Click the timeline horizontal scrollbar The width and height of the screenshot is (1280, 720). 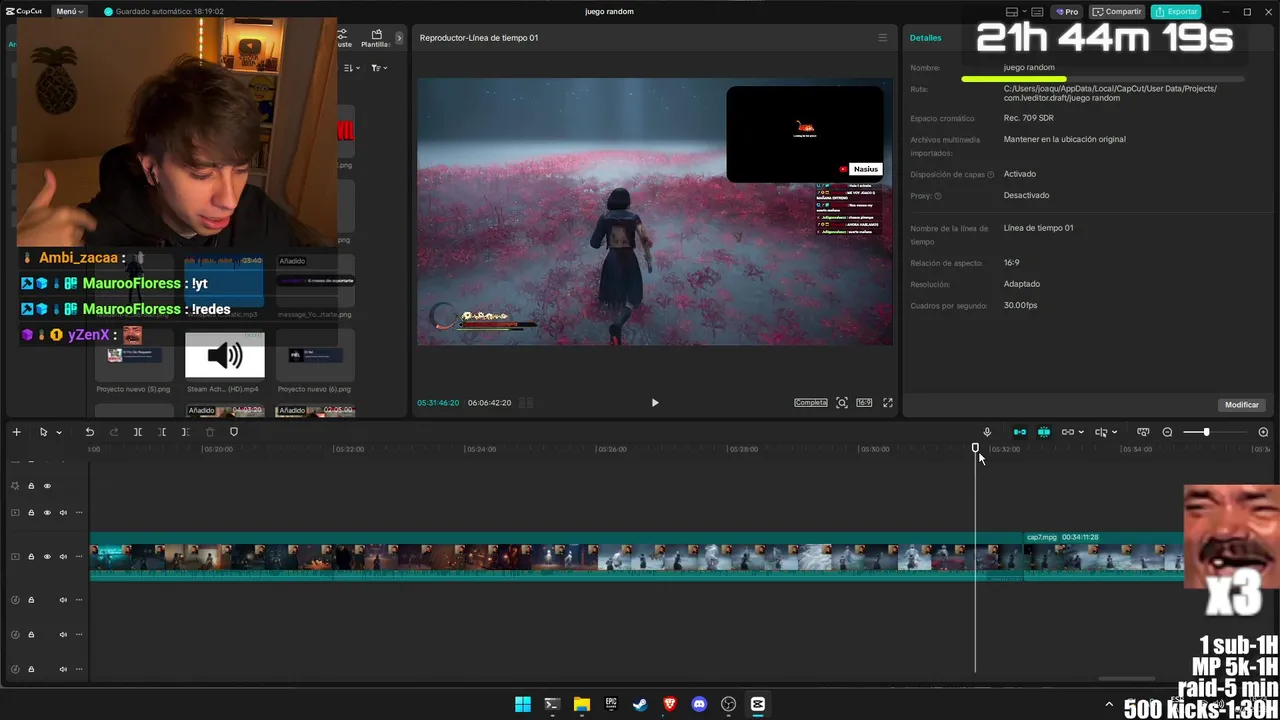(x=1127, y=679)
